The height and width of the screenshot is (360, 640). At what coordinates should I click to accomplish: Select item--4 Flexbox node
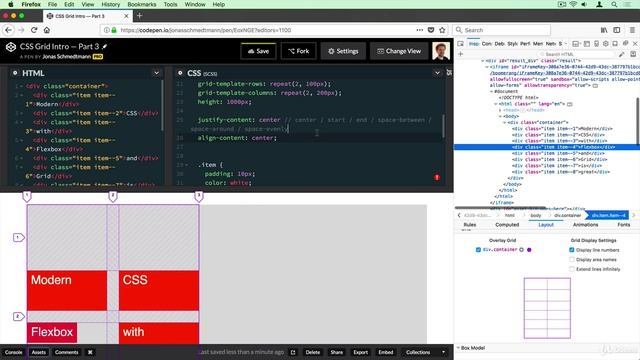[x=547, y=147]
